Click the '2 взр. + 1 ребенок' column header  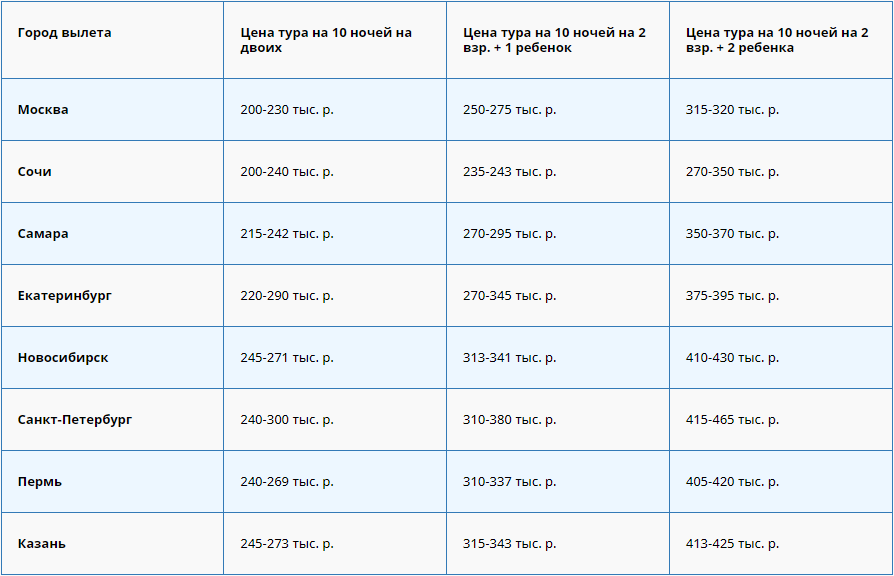click(554, 40)
